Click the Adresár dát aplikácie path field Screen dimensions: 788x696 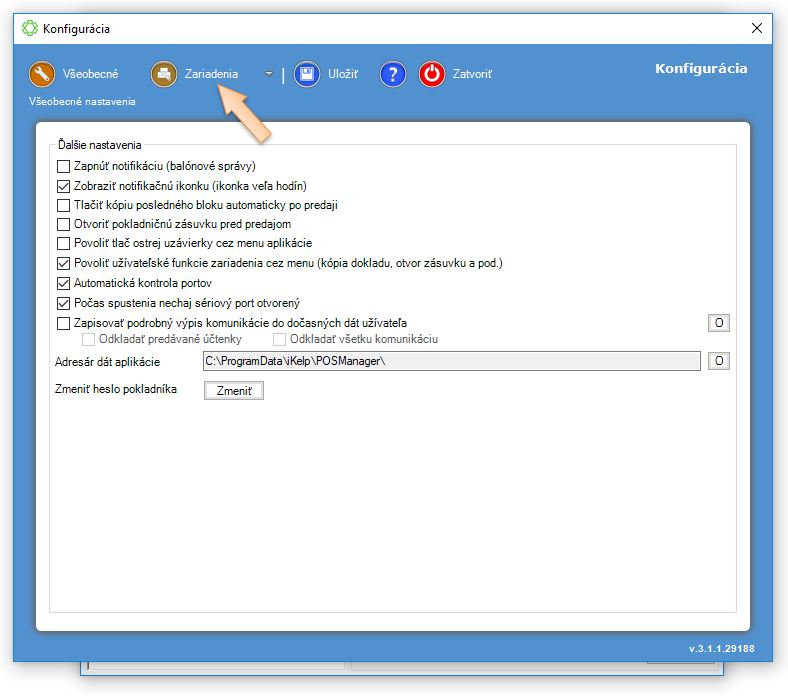[450, 361]
